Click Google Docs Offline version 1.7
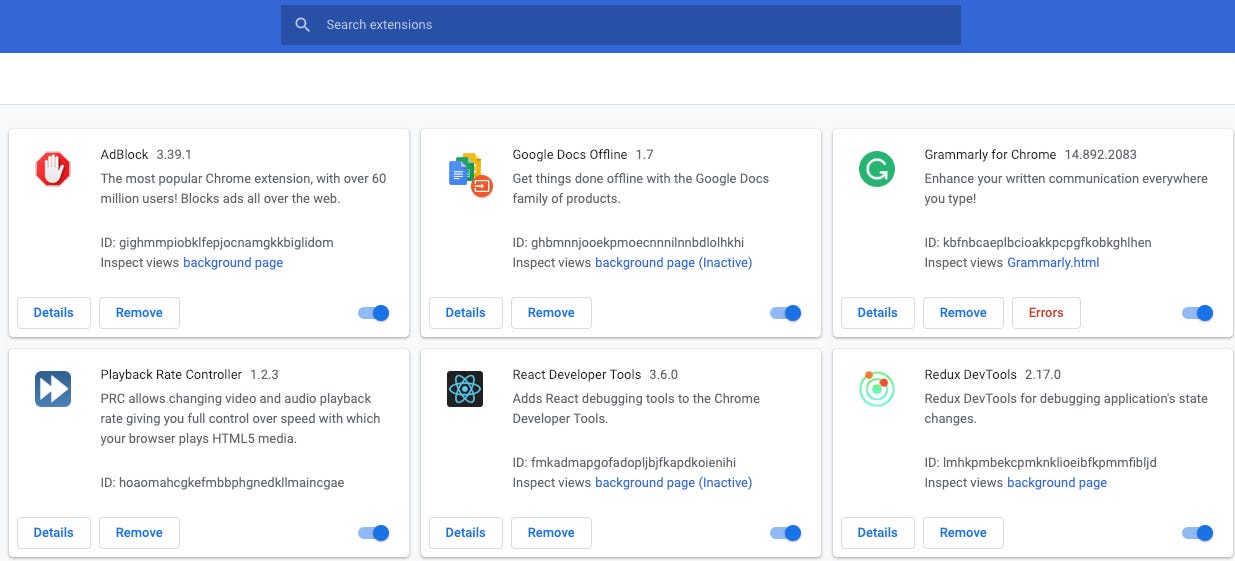Viewport: 1235px width, 561px height. [644, 155]
